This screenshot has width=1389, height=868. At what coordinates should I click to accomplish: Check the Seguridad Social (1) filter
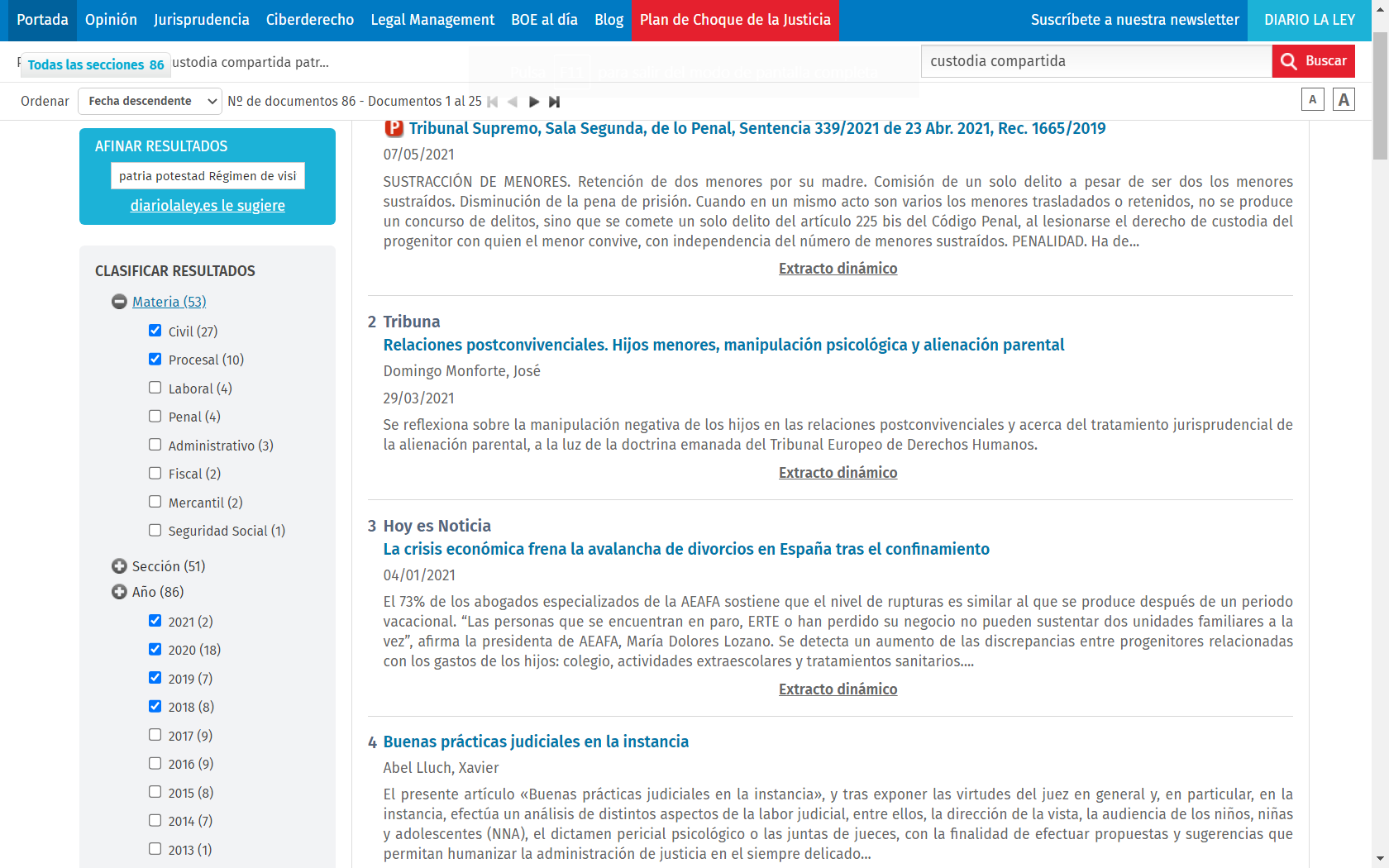click(155, 530)
